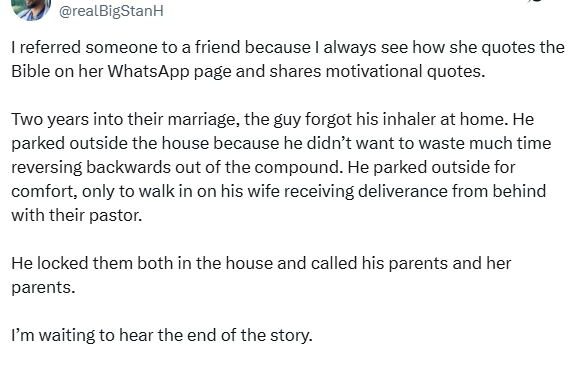
Task: Open the profile avatar of realBigStanH
Action: pos(31,9)
